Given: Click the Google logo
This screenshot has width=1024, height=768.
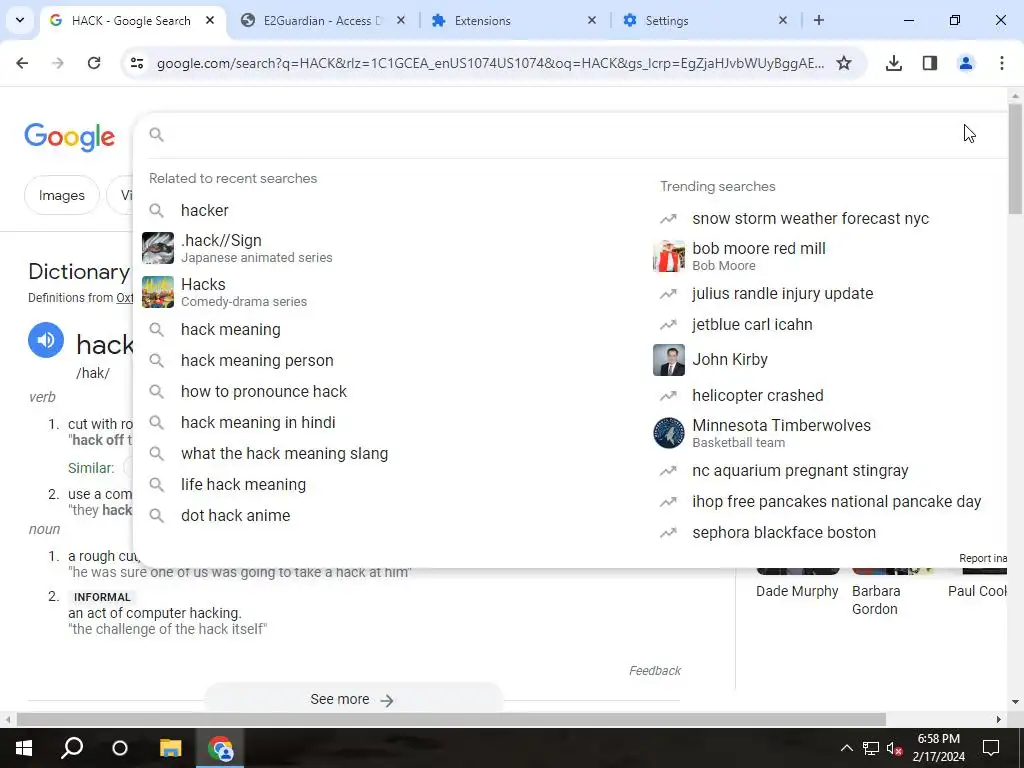Looking at the screenshot, I should 70,137.
